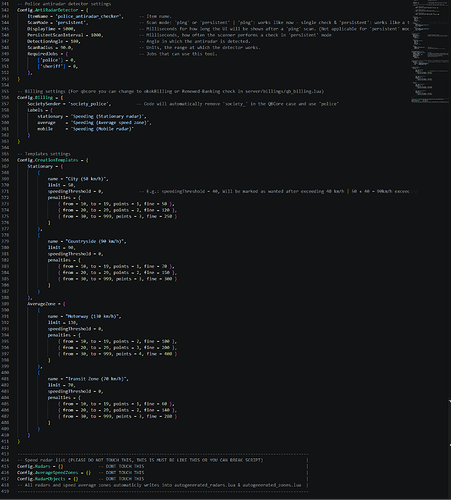Click the 'society_police' SocietySender string
The height and width of the screenshot is (500, 451).
coord(90,104)
